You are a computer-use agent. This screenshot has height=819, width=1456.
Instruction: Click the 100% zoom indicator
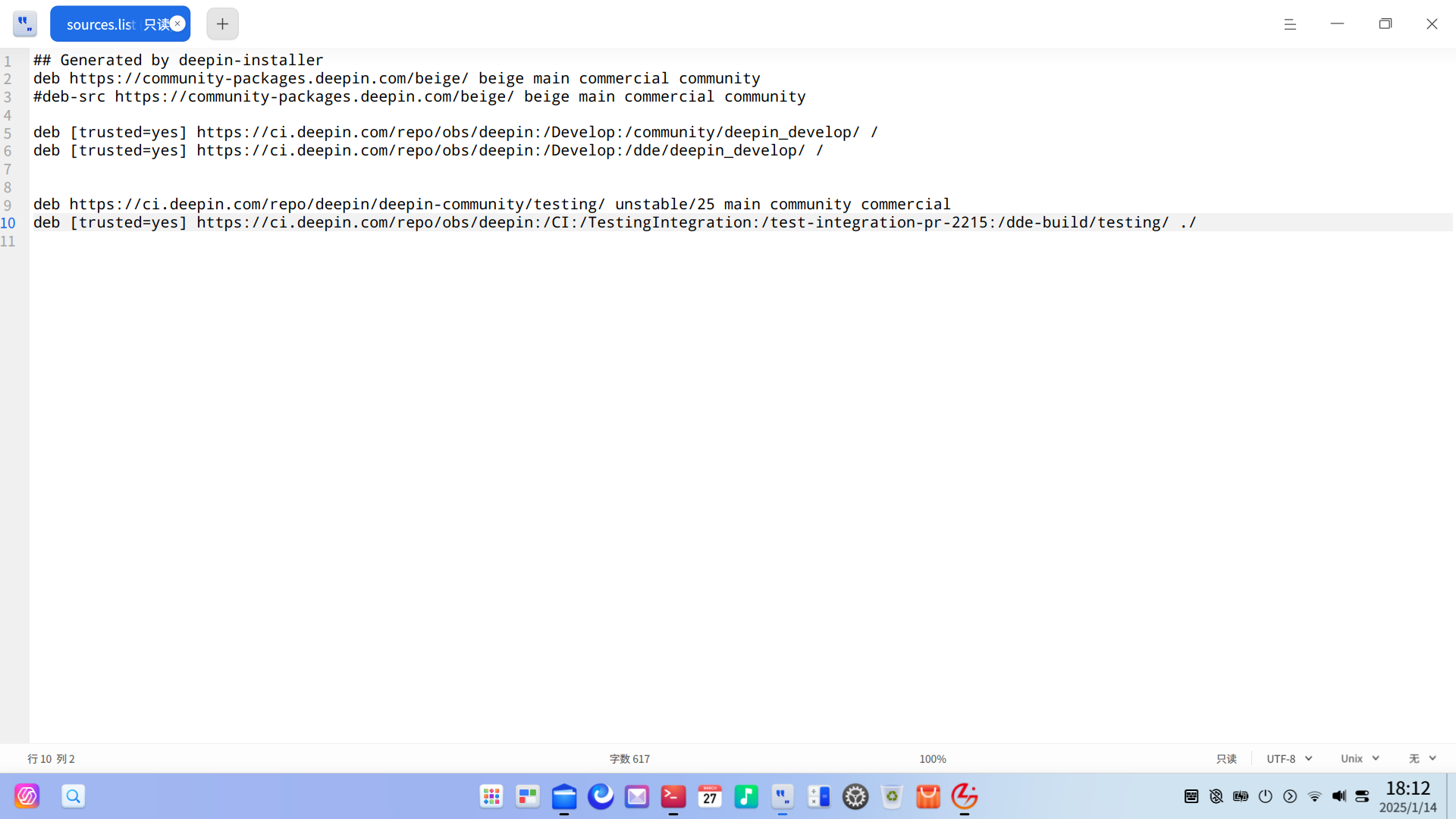(x=933, y=758)
